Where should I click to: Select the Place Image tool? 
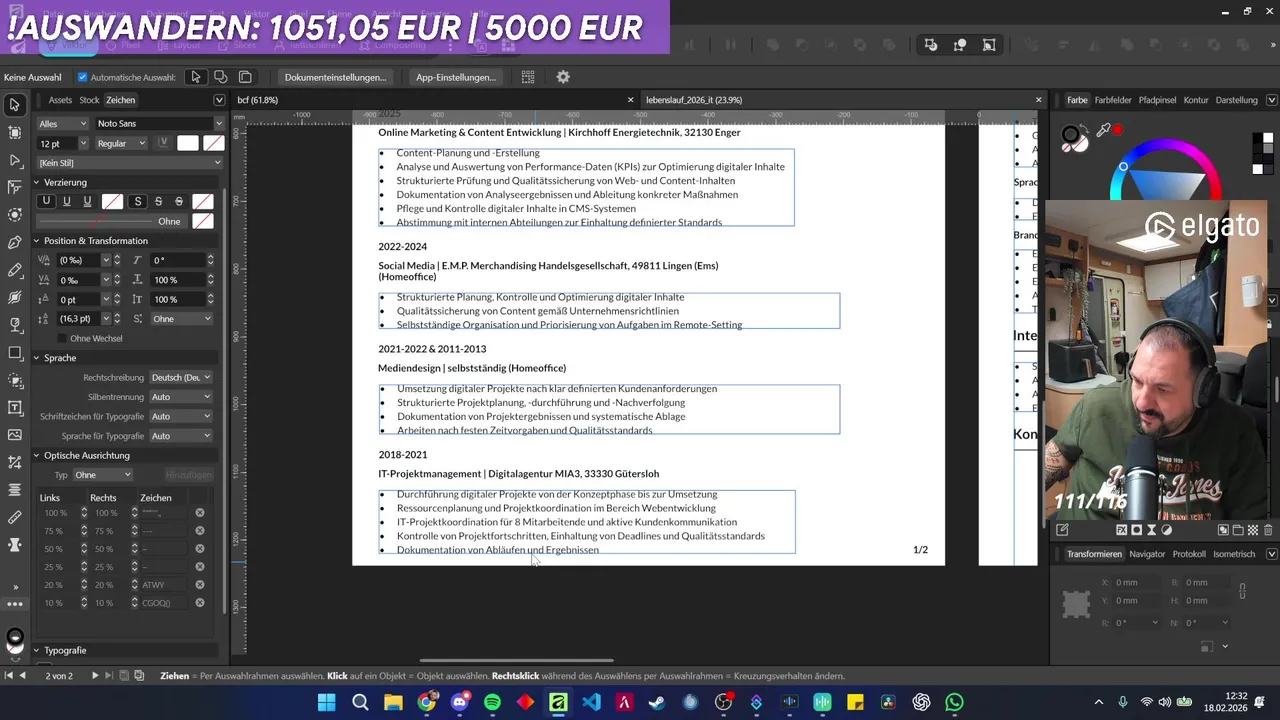pyautogui.click(x=14, y=435)
